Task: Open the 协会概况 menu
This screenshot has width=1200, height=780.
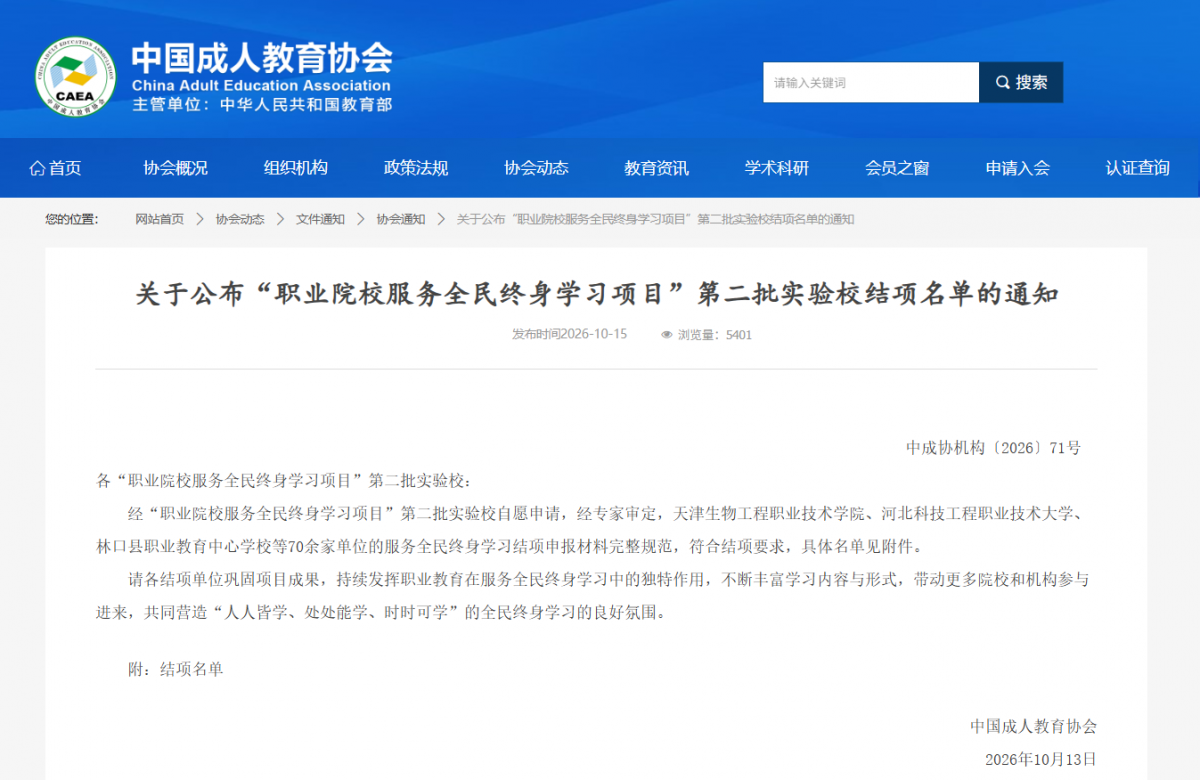Action: (x=175, y=168)
